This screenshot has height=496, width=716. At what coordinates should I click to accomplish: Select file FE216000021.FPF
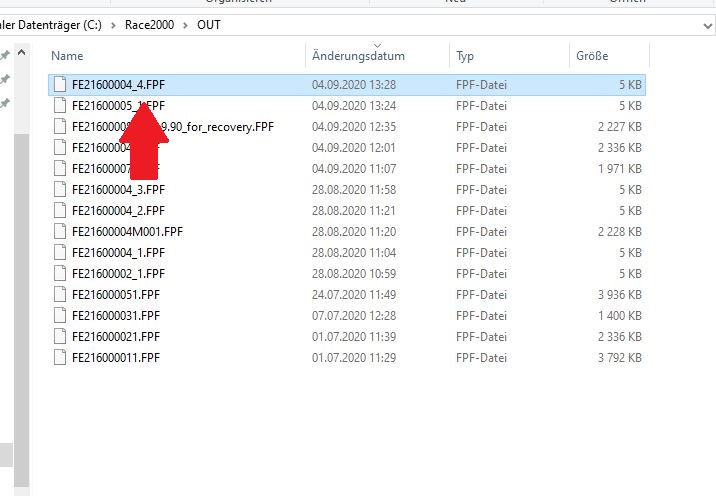tap(347, 337)
